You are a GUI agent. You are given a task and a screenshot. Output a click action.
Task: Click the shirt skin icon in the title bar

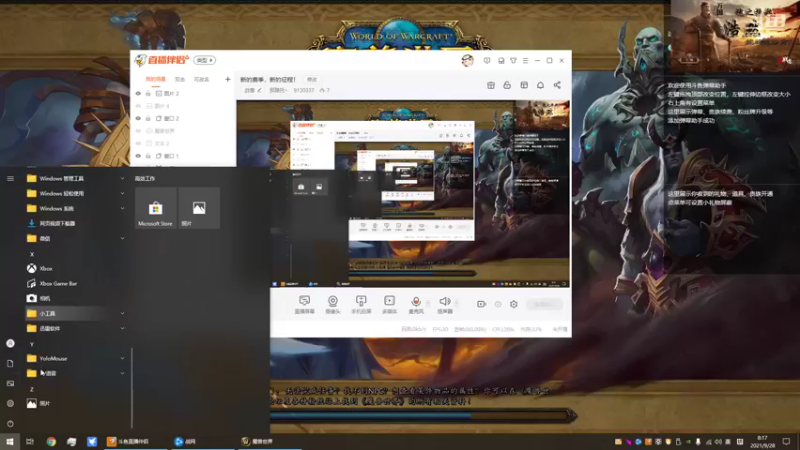coord(513,60)
